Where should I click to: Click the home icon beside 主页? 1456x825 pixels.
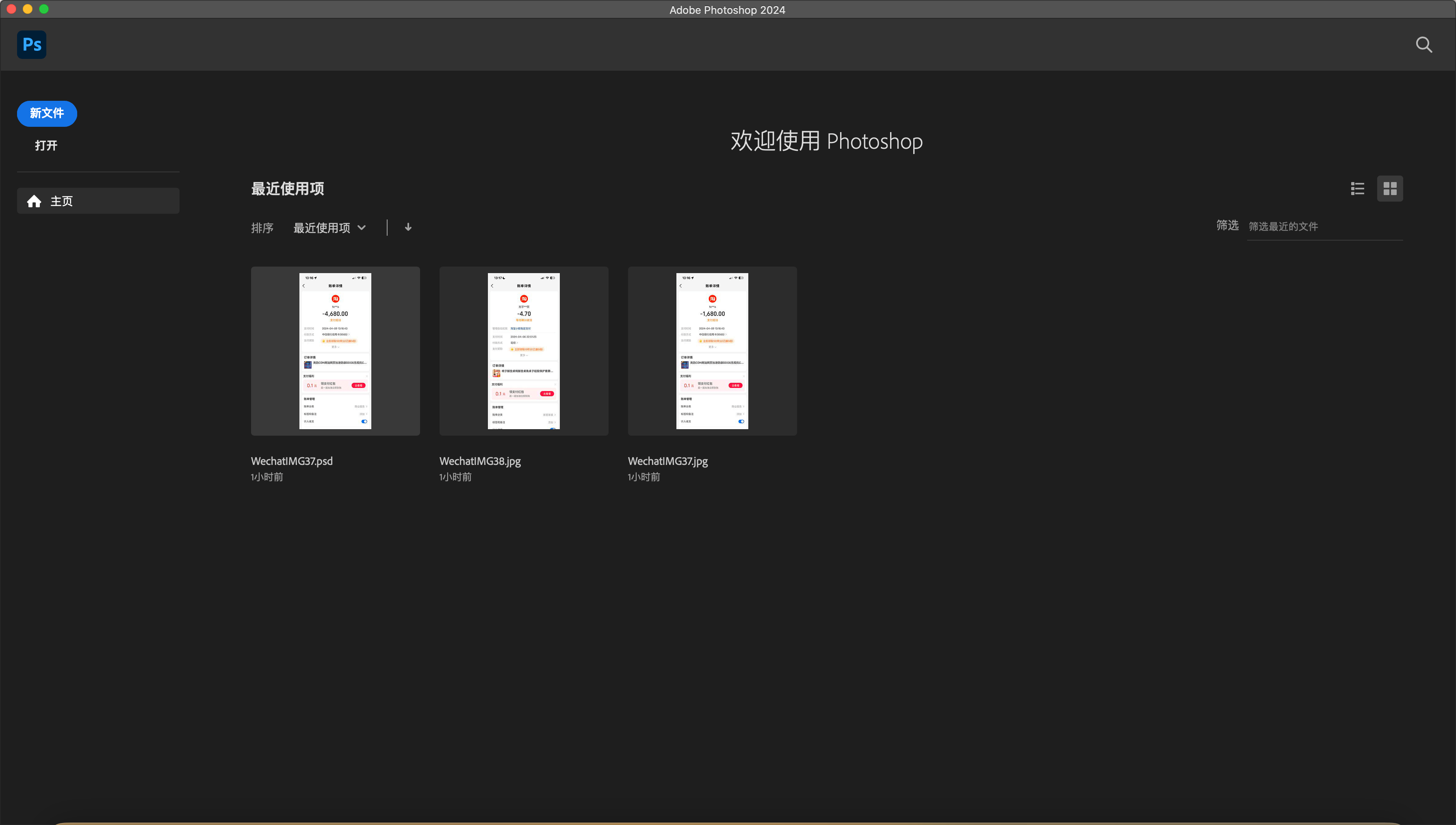[34, 201]
